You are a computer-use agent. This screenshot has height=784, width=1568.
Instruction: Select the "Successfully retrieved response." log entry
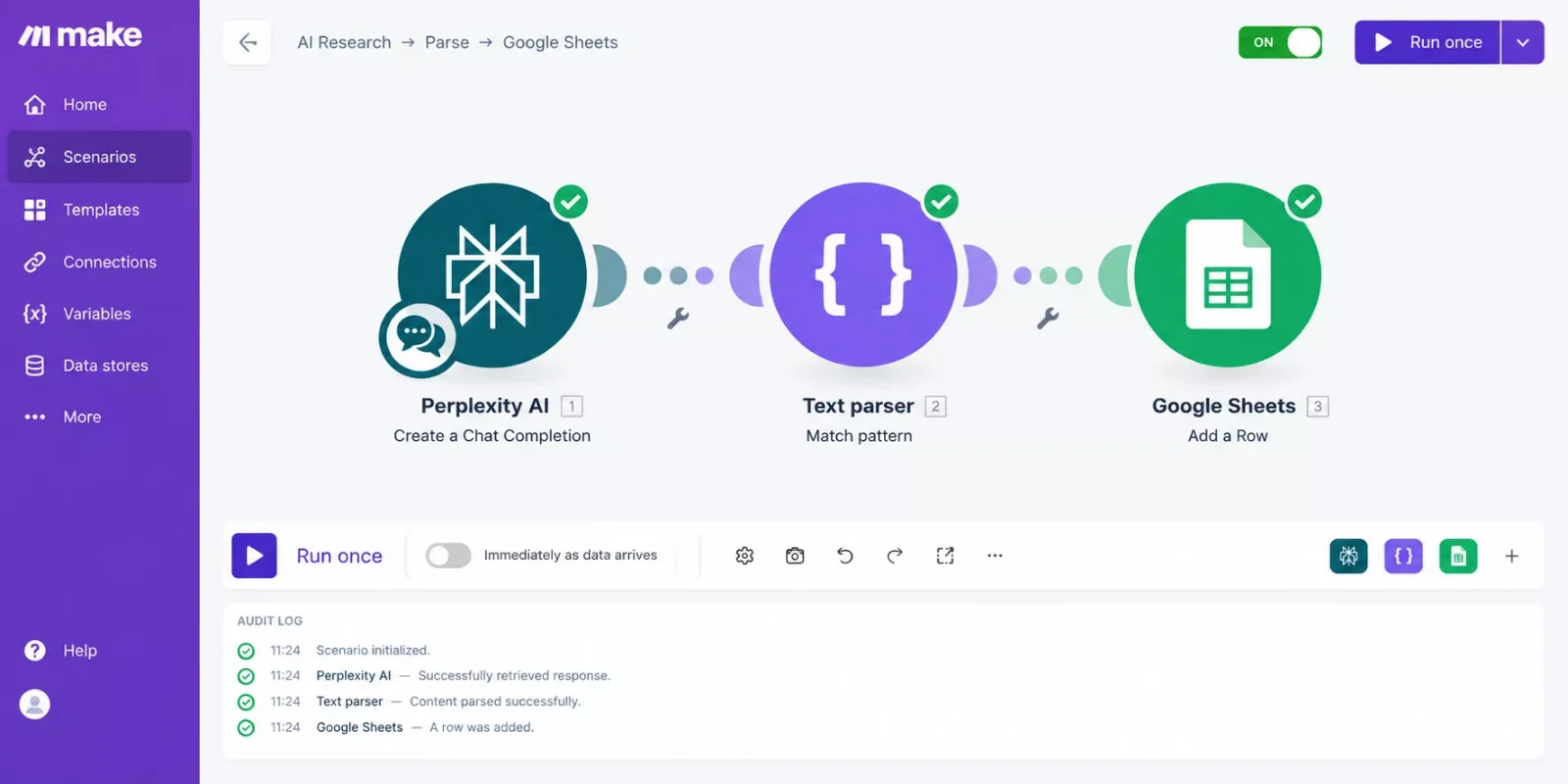[514, 675]
